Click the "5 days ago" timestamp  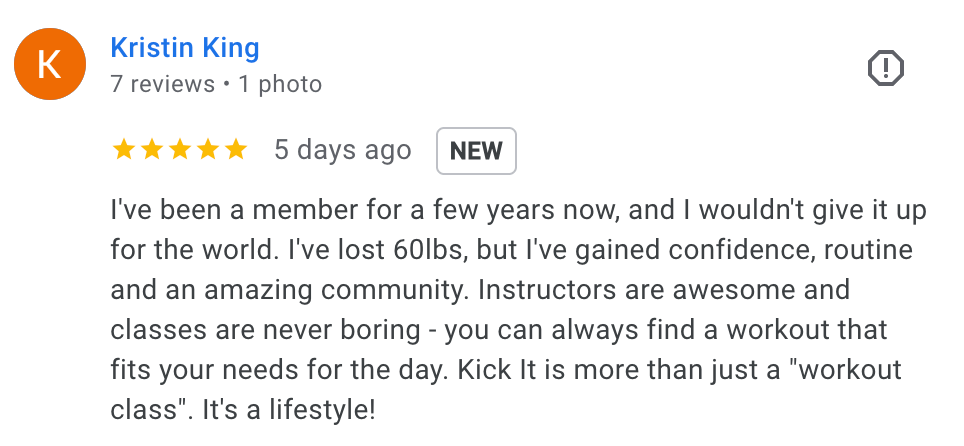(343, 150)
